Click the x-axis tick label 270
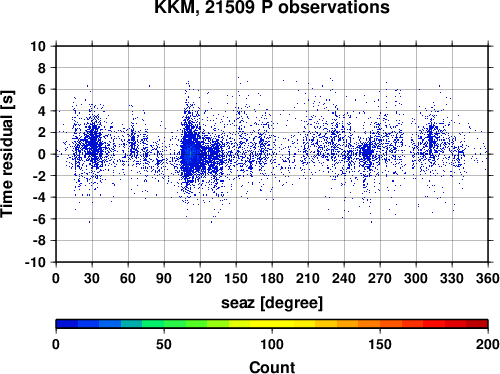 pos(380,278)
